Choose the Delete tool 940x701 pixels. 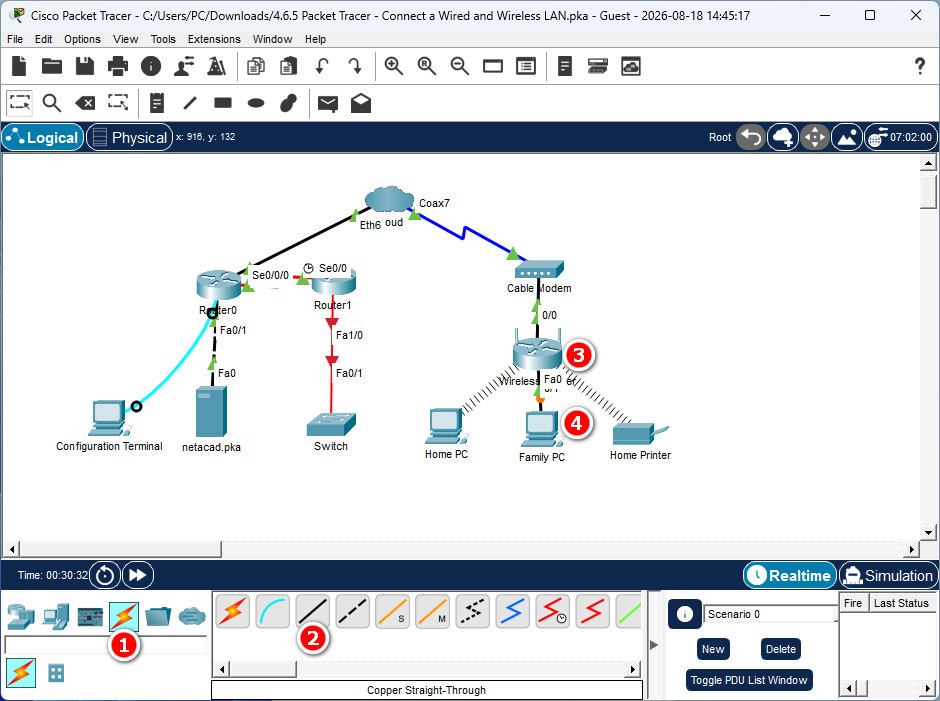(x=85, y=103)
